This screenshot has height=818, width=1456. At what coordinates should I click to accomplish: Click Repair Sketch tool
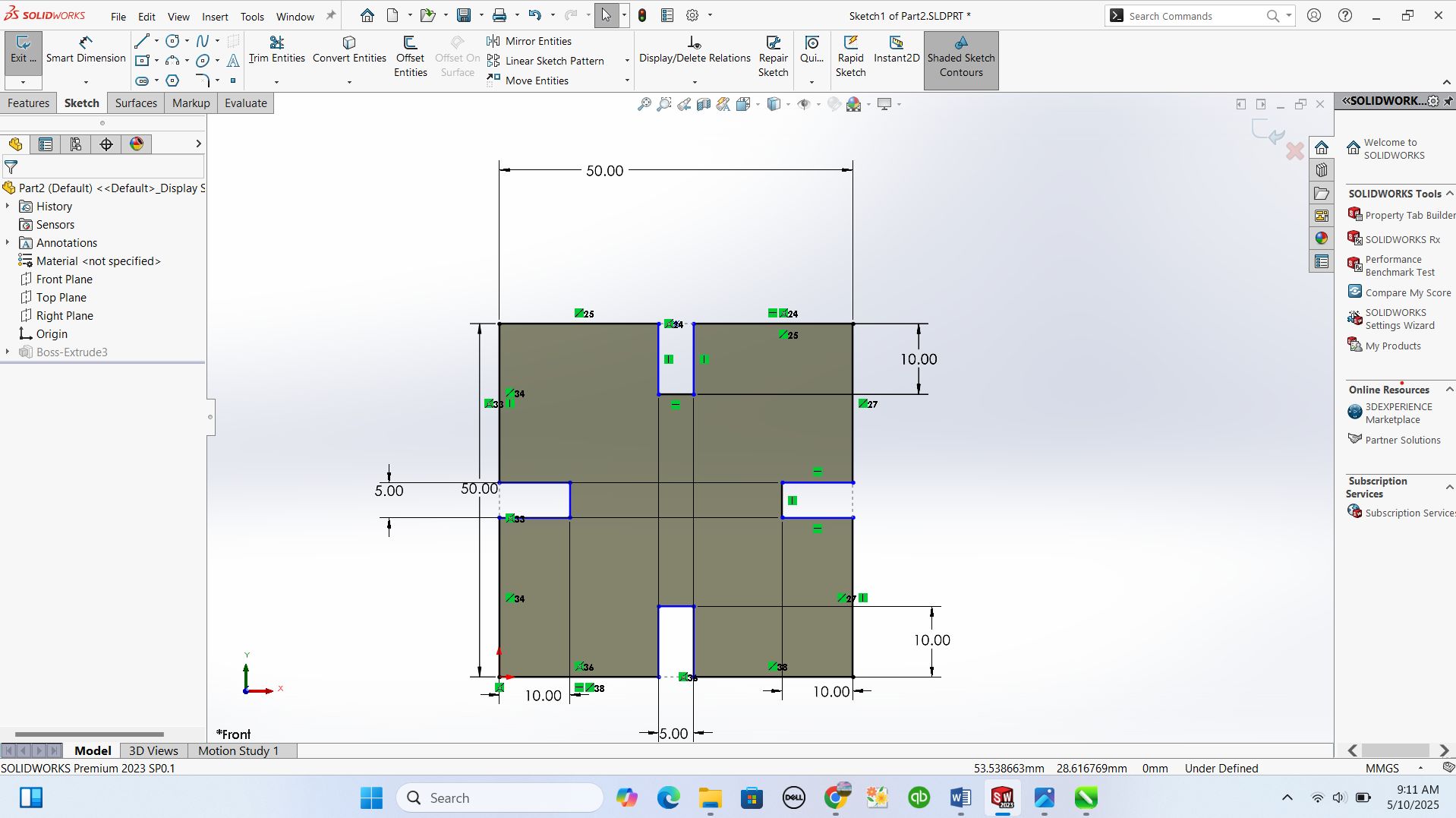pos(773,57)
